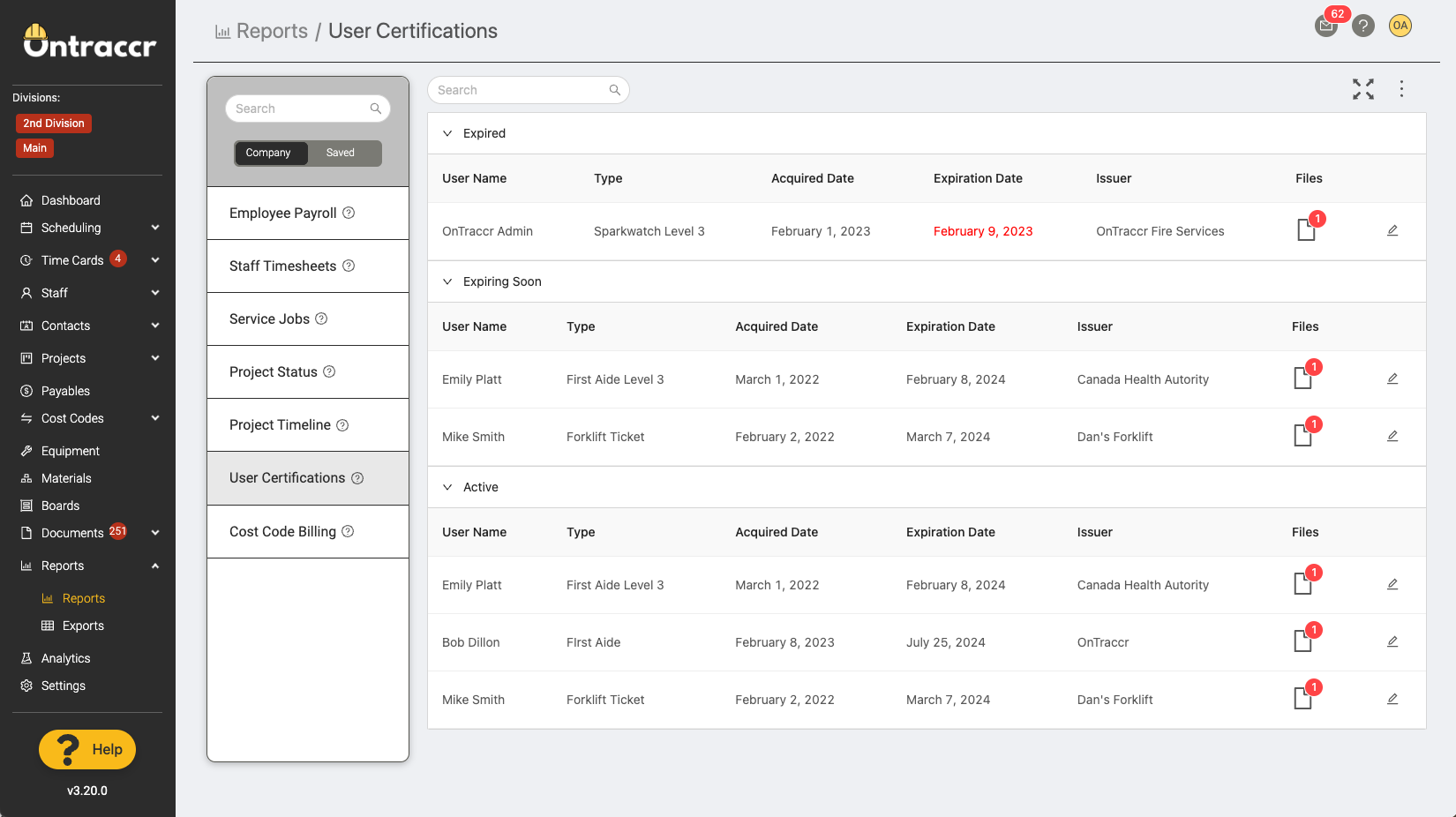
Task: Open file attachment for OnTraccr Admin Sparkwatch row
Action: (x=1306, y=230)
